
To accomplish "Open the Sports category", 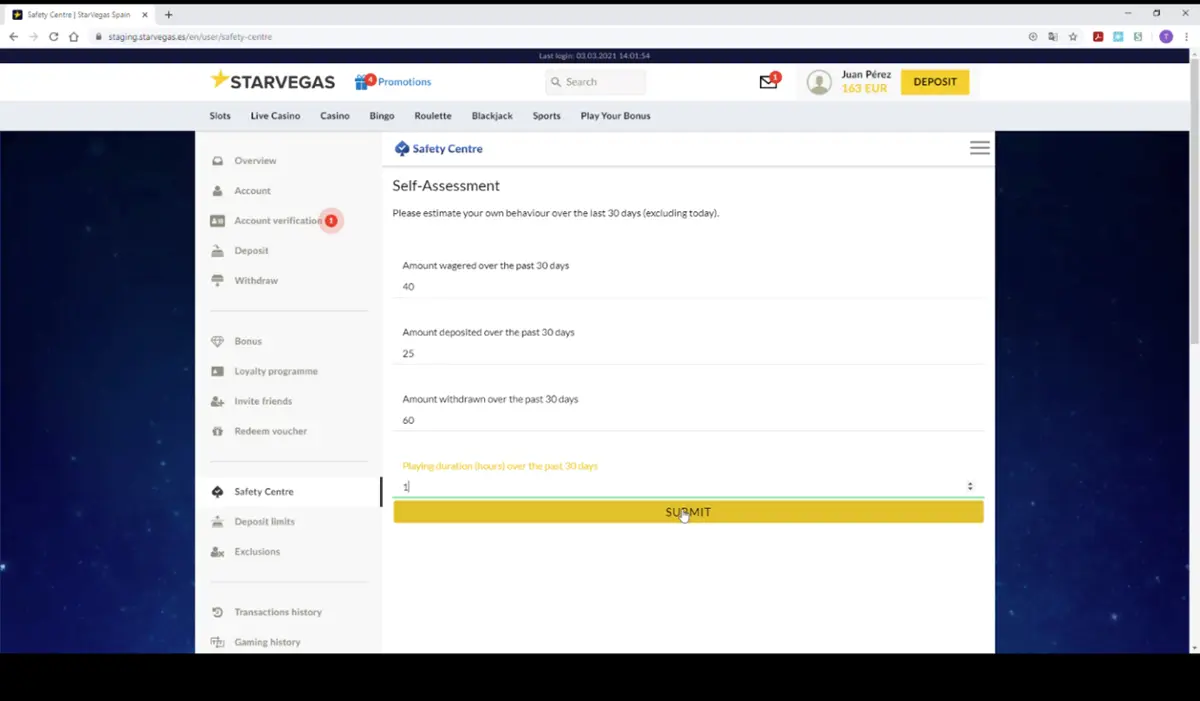I will tap(547, 116).
